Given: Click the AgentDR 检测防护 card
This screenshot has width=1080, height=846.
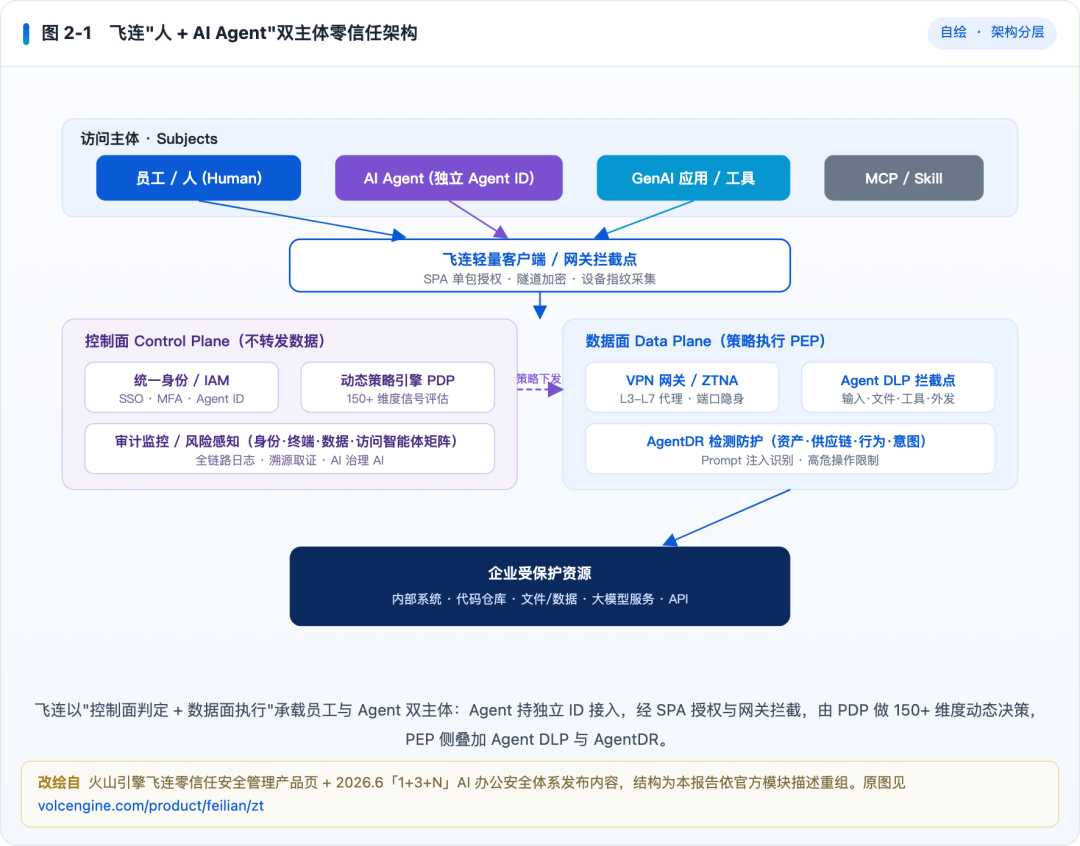Looking at the screenshot, I should [790, 448].
